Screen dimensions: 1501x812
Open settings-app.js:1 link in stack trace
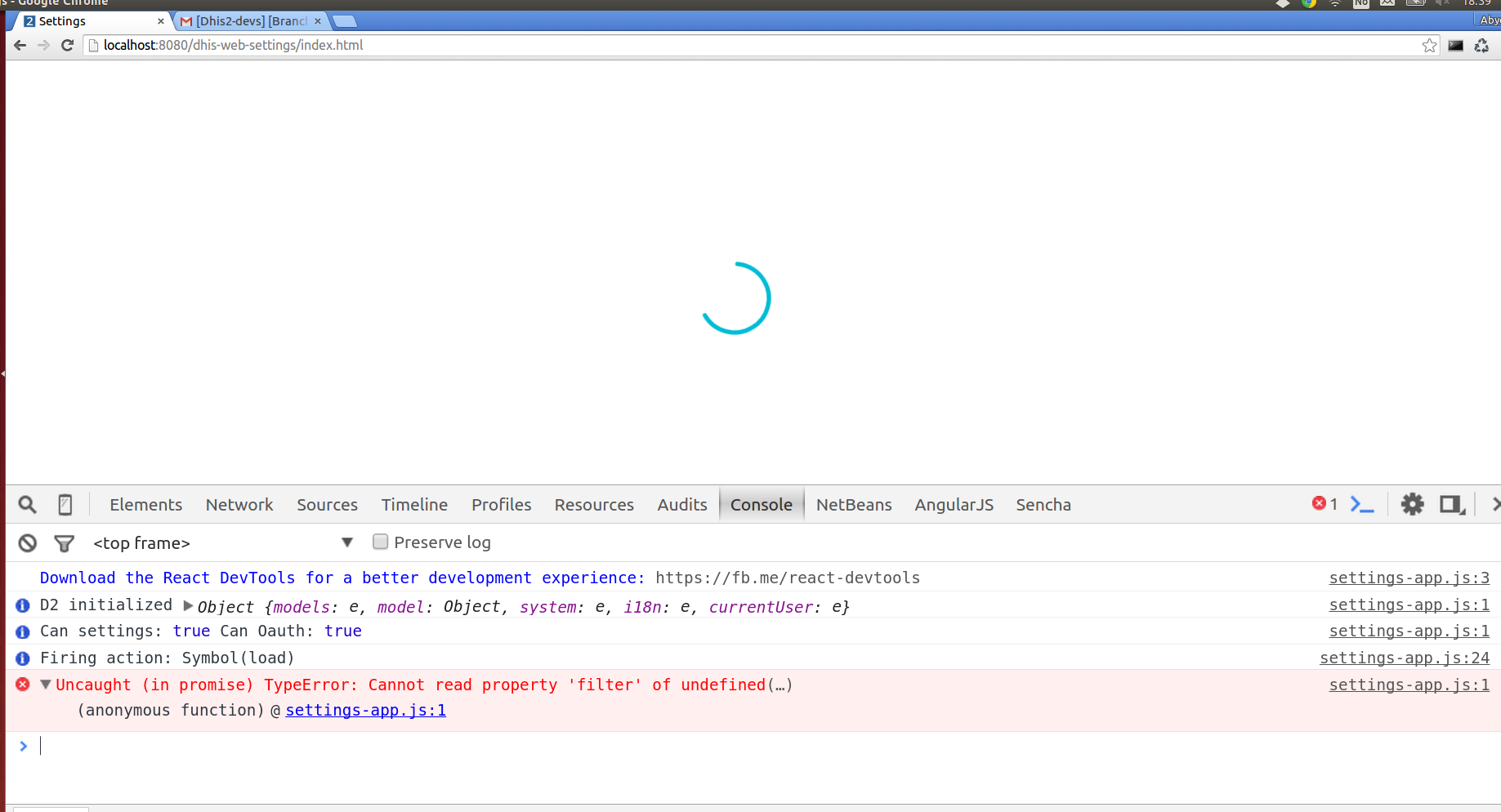pos(365,711)
